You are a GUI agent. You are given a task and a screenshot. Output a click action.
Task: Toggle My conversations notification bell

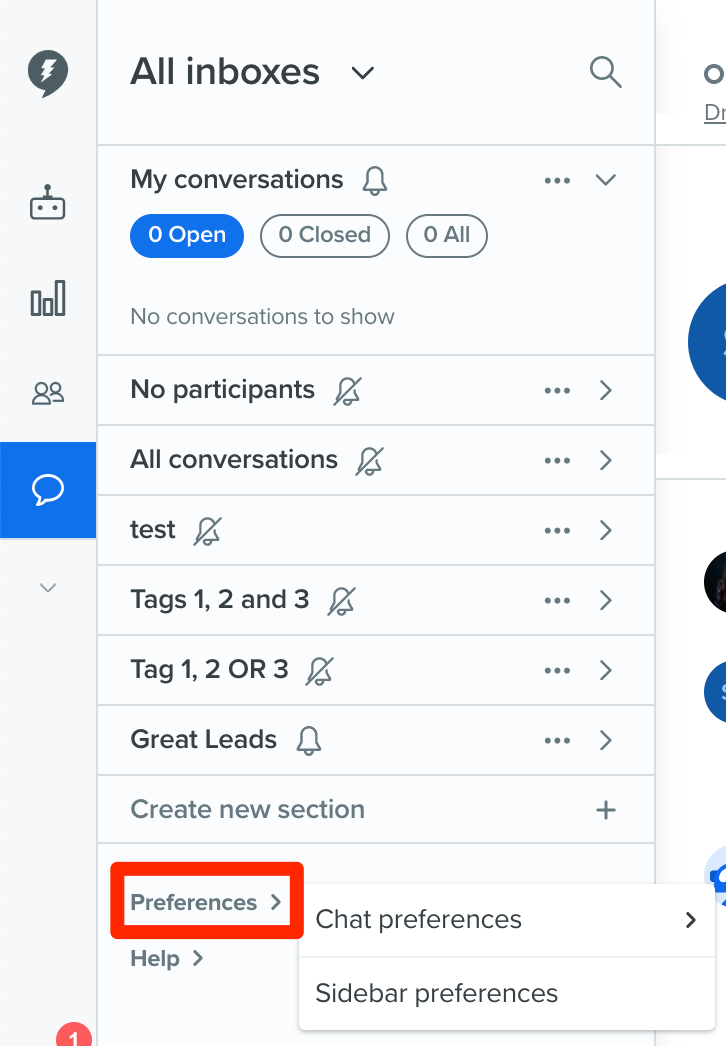[374, 180]
